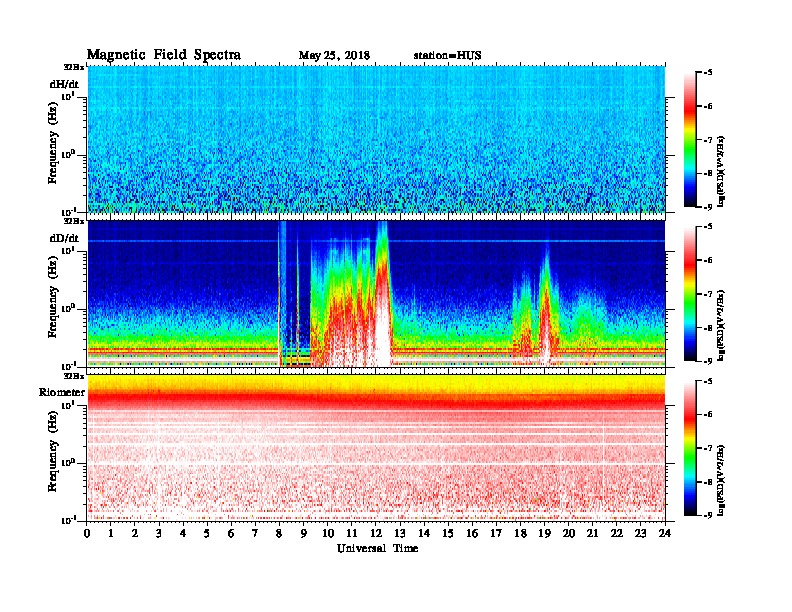Click hour tick label "17" on time axis
The width and height of the screenshot is (792, 612).
click(x=497, y=534)
